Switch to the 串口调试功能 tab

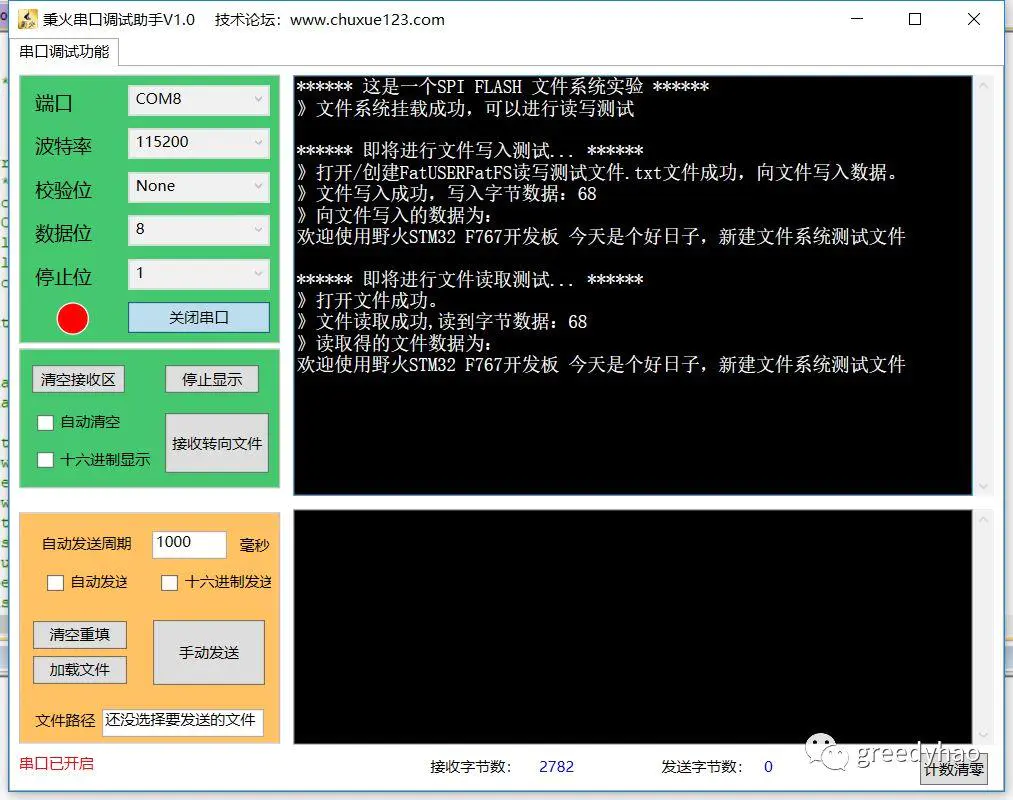pos(62,51)
